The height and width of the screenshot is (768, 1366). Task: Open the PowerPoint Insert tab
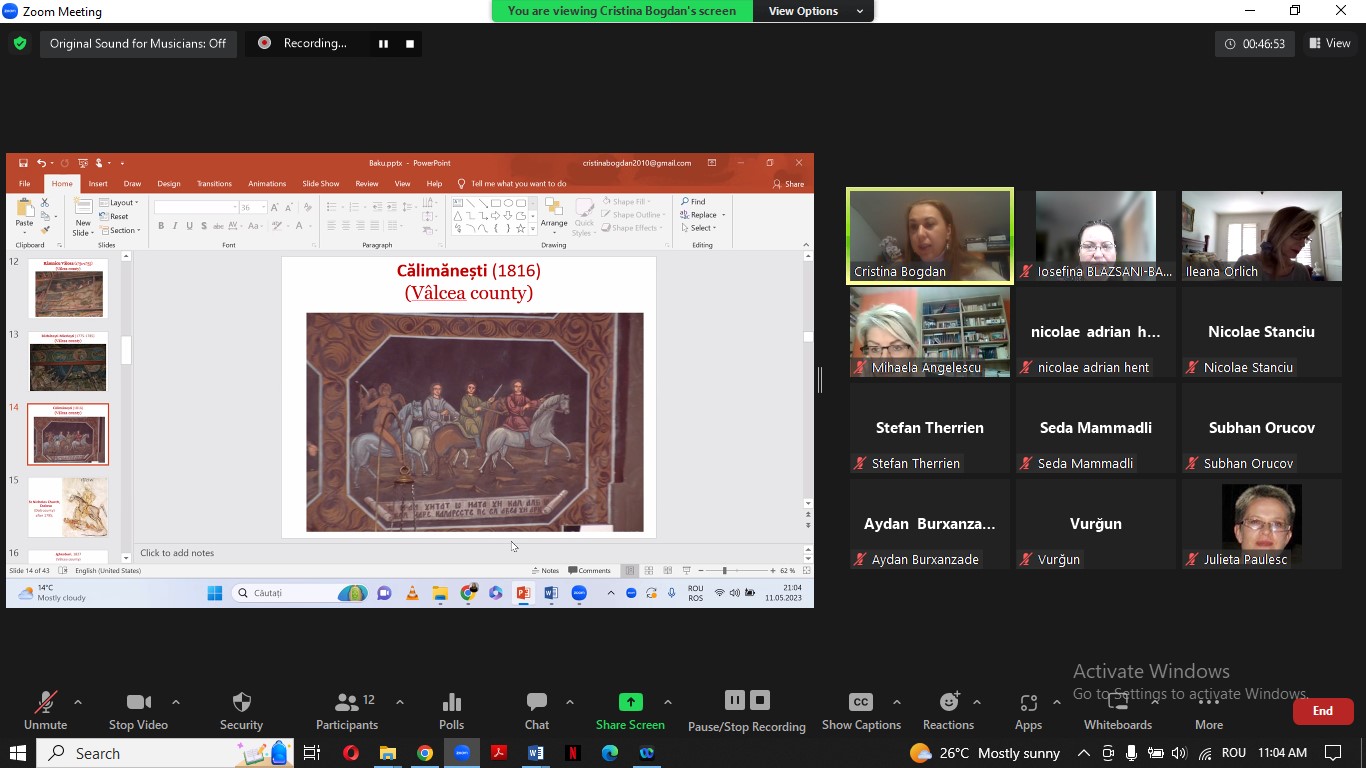pos(98,184)
